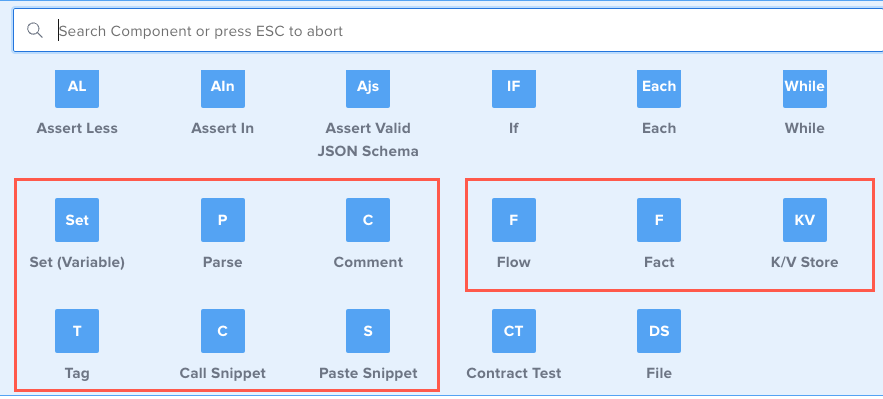The width and height of the screenshot is (883, 399).
Task: Select the Paste Snippet component
Action: 368,331
